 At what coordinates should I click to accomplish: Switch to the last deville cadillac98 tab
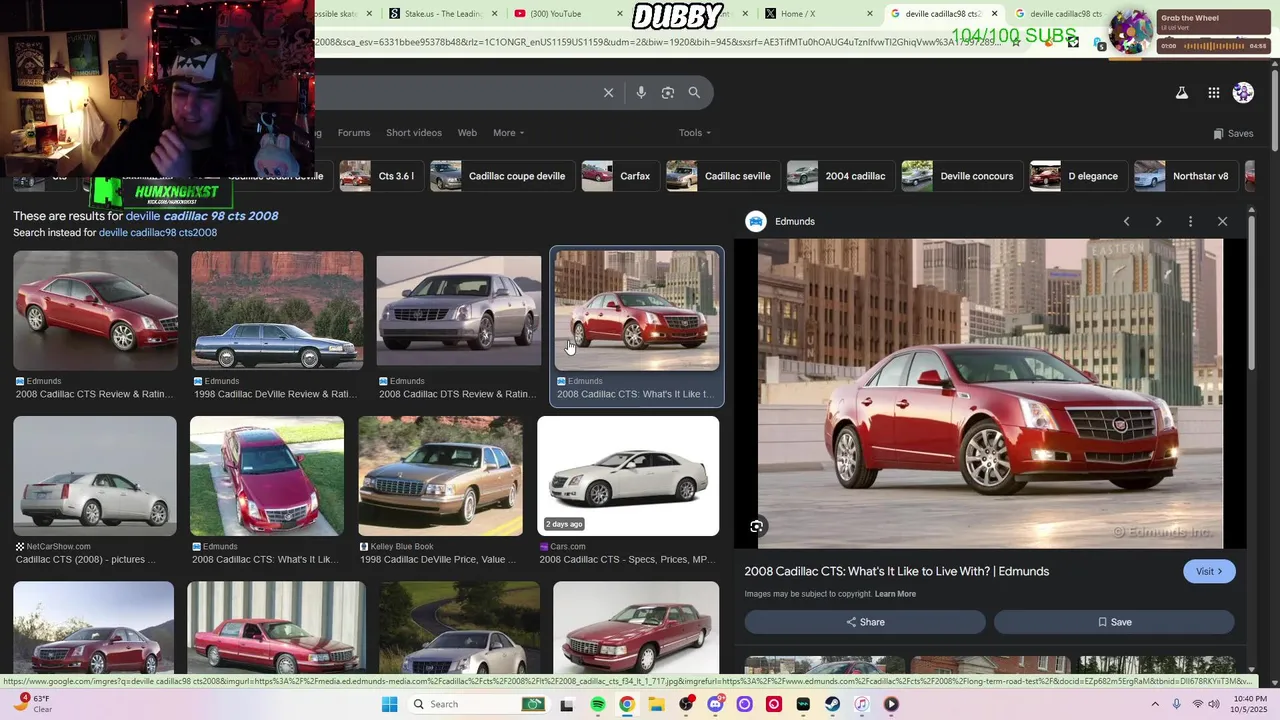tap(1057, 14)
